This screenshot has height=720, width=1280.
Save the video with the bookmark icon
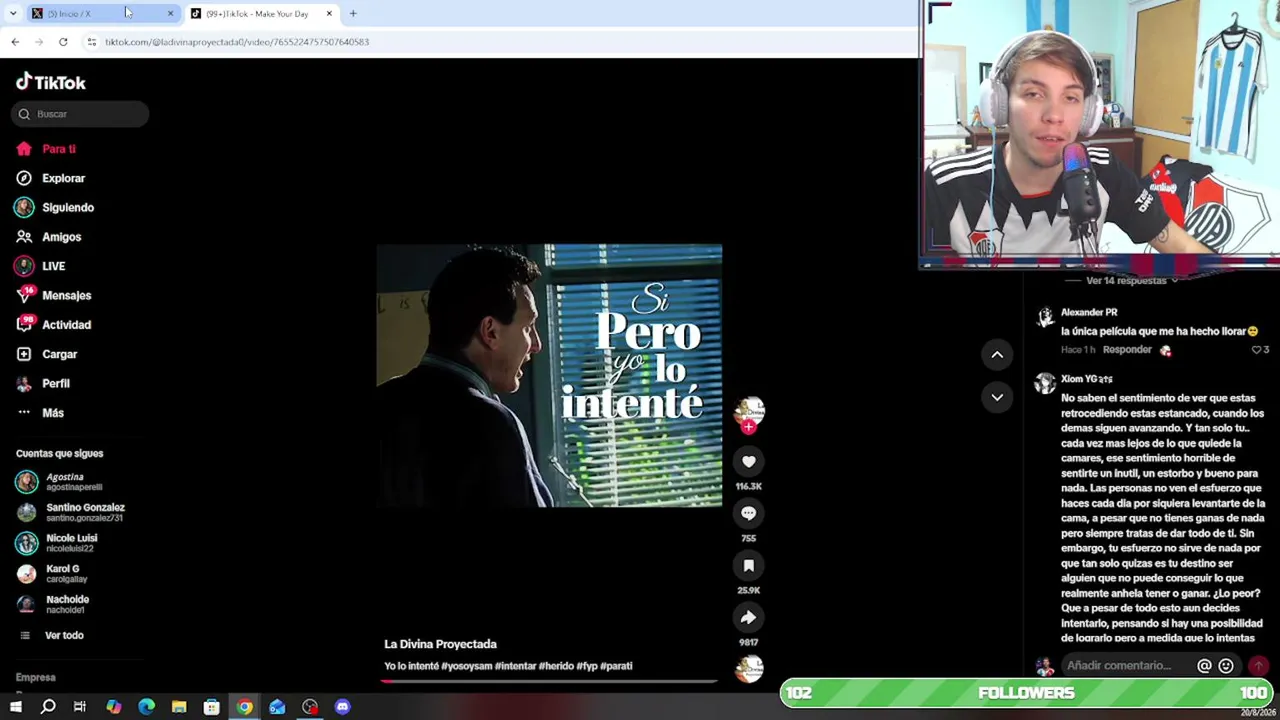tap(748, 565)
